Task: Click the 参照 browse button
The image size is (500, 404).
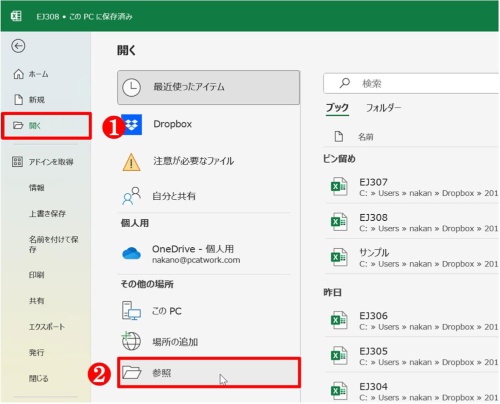Action: click(x=209, y=372)
